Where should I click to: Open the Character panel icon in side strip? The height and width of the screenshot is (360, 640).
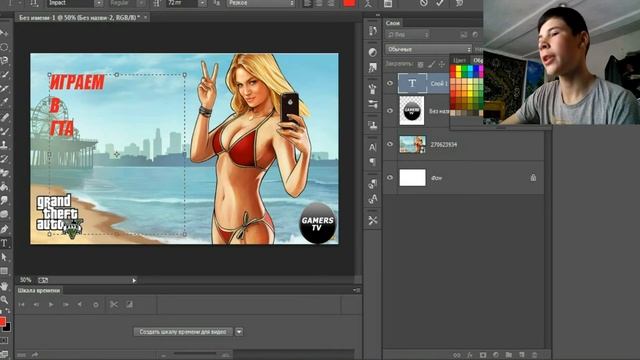coord(372,147)
